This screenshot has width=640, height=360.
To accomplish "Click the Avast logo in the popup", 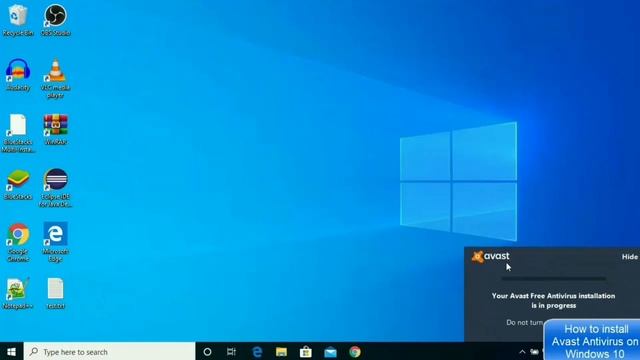I will pyautogui.click(x=491, y=256).
